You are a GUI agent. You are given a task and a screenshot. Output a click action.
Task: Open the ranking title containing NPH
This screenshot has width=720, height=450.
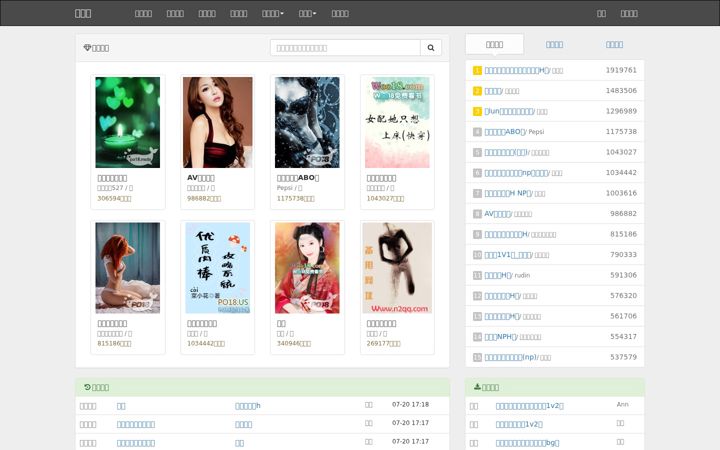pos(501,337)
